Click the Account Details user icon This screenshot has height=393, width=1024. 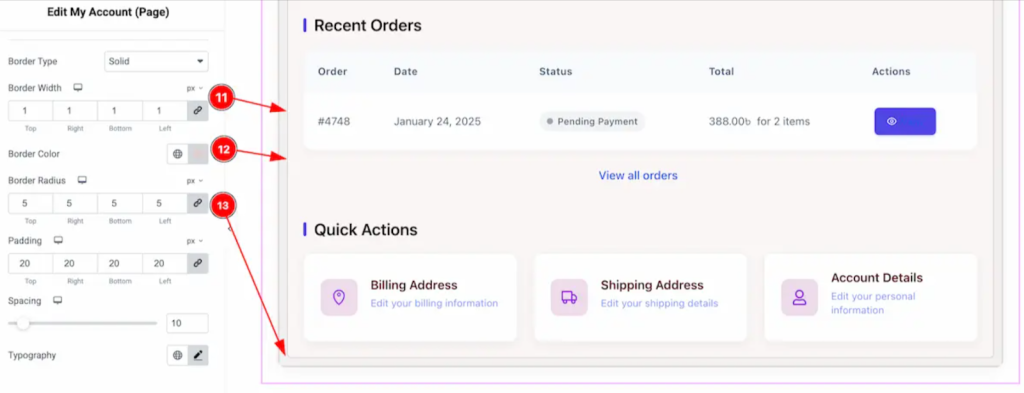799,297
